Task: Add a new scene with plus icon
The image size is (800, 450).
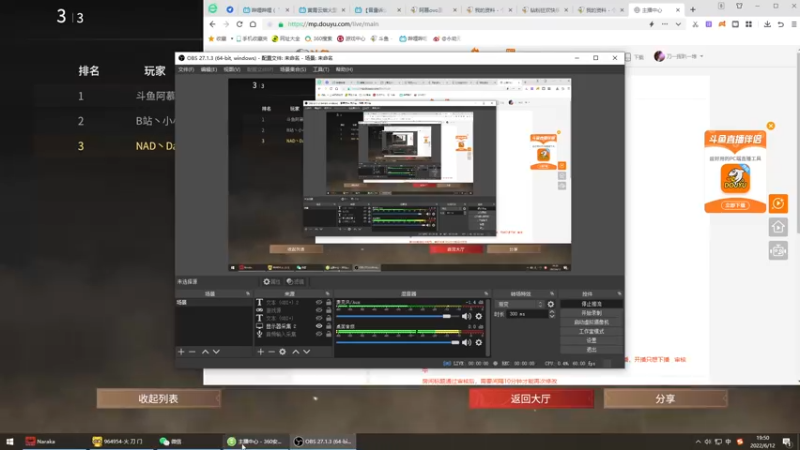Action: pos(181,352)
